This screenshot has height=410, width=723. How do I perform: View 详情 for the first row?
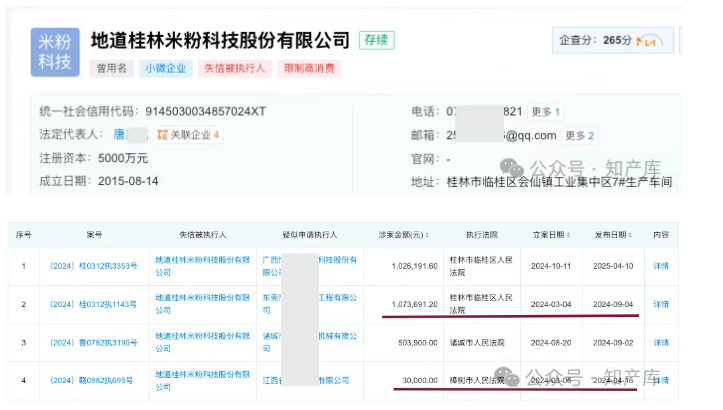pyautogui.click(x=661, y=264)
